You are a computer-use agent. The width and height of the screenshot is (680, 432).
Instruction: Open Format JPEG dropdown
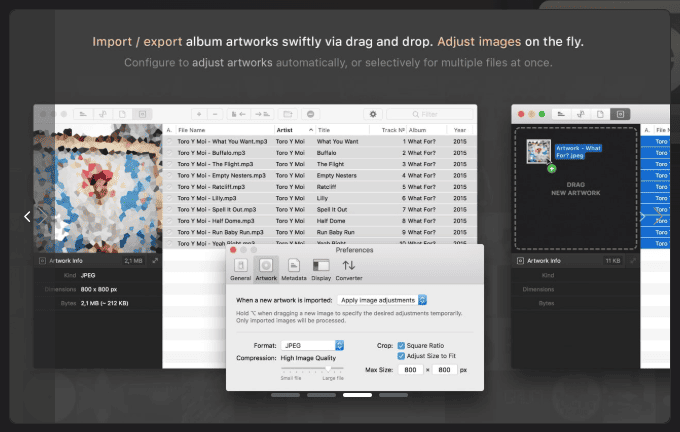[x=313, y=345]
